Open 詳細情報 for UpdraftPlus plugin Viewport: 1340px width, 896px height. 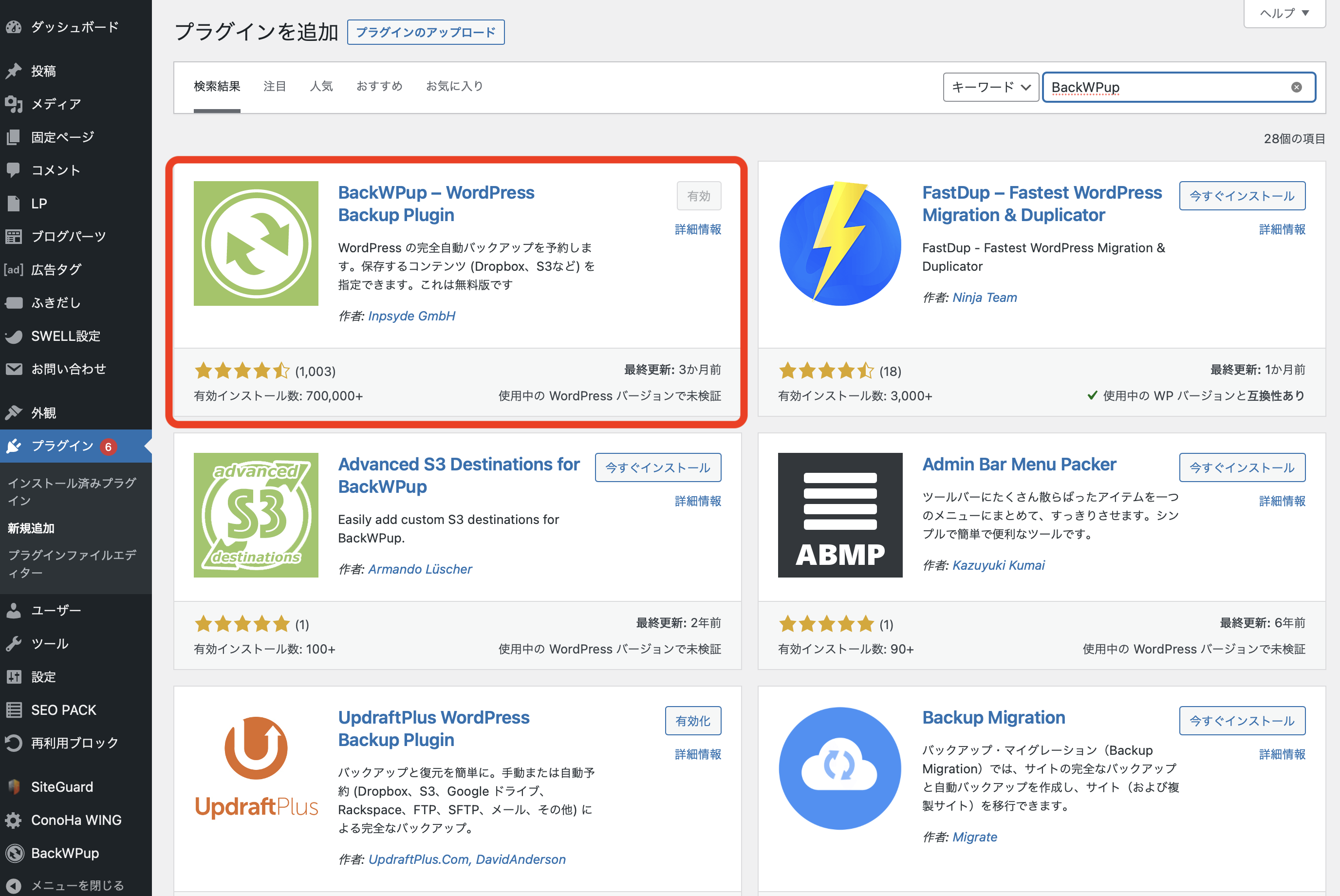coord(698,754)
